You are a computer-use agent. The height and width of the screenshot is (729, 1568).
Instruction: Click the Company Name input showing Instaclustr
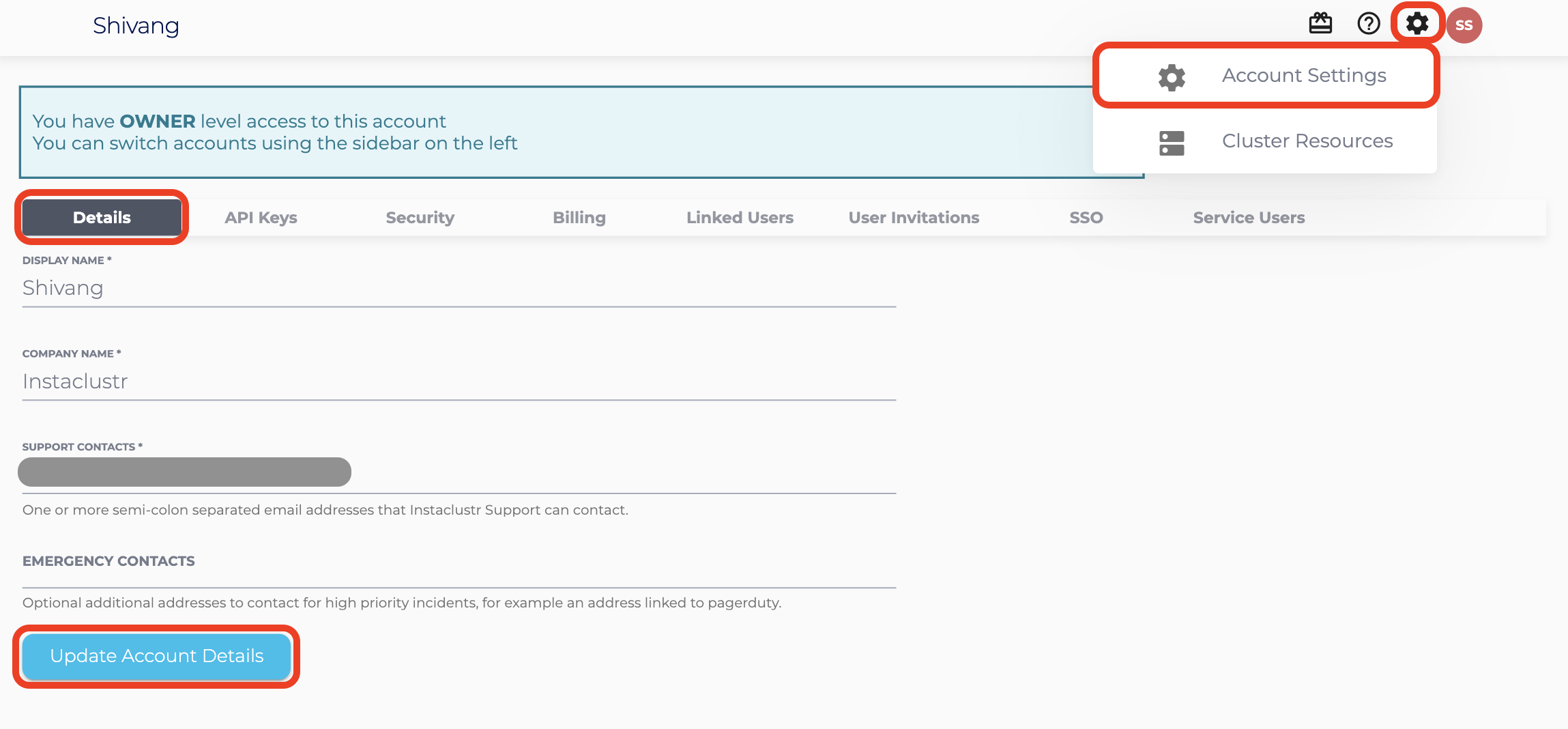click(x=457, y=382)
